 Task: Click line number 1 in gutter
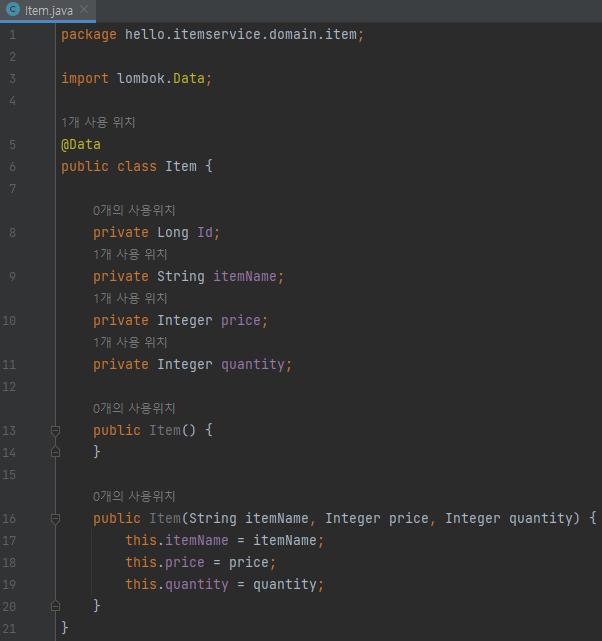(13, 35)
